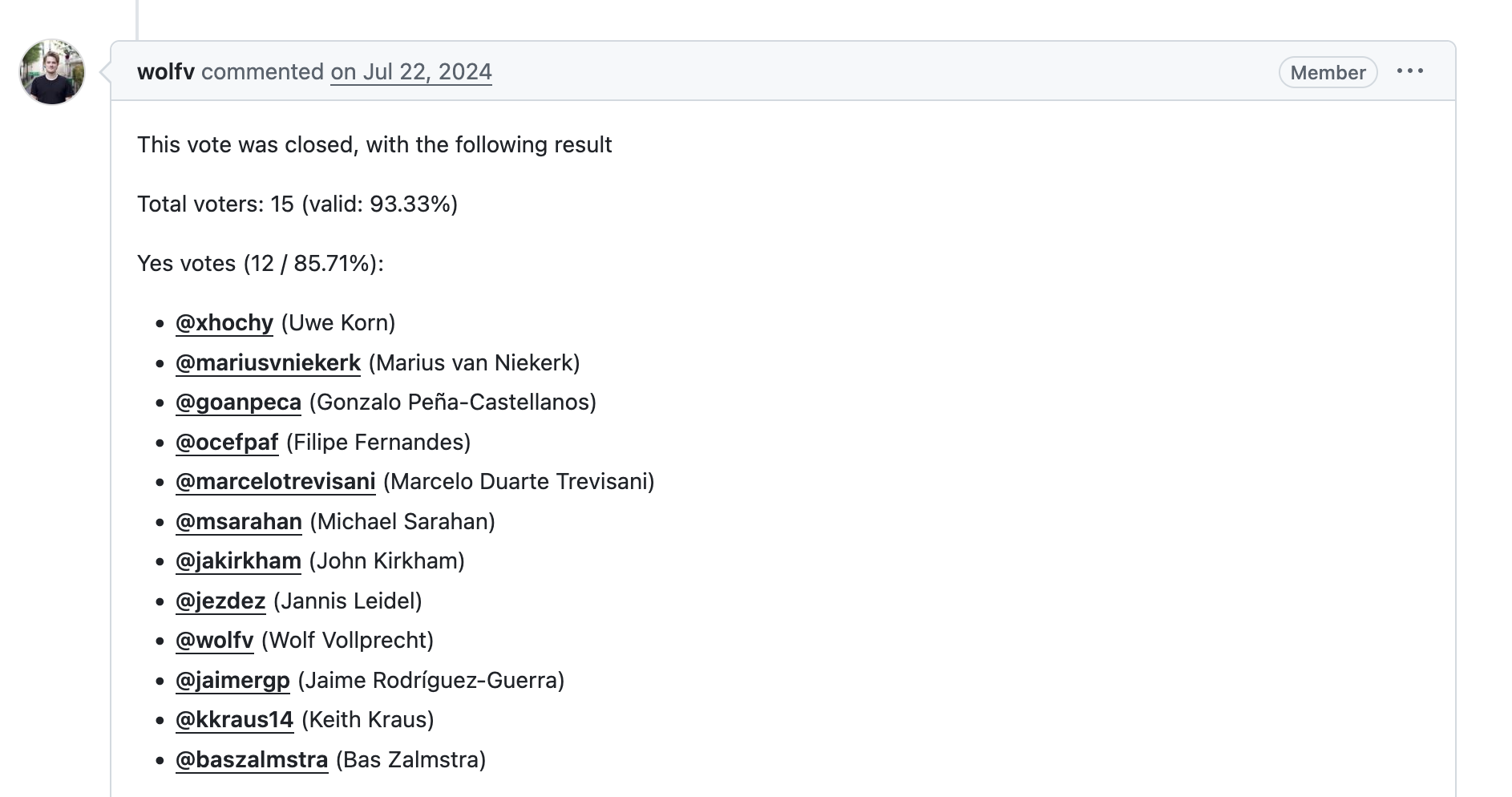Image resolution: width=1512 pixels, height=797 pixels.
Task: Click the comment date Jul 22, 2024
Action: pyautogui.click(x=410, y=72)
